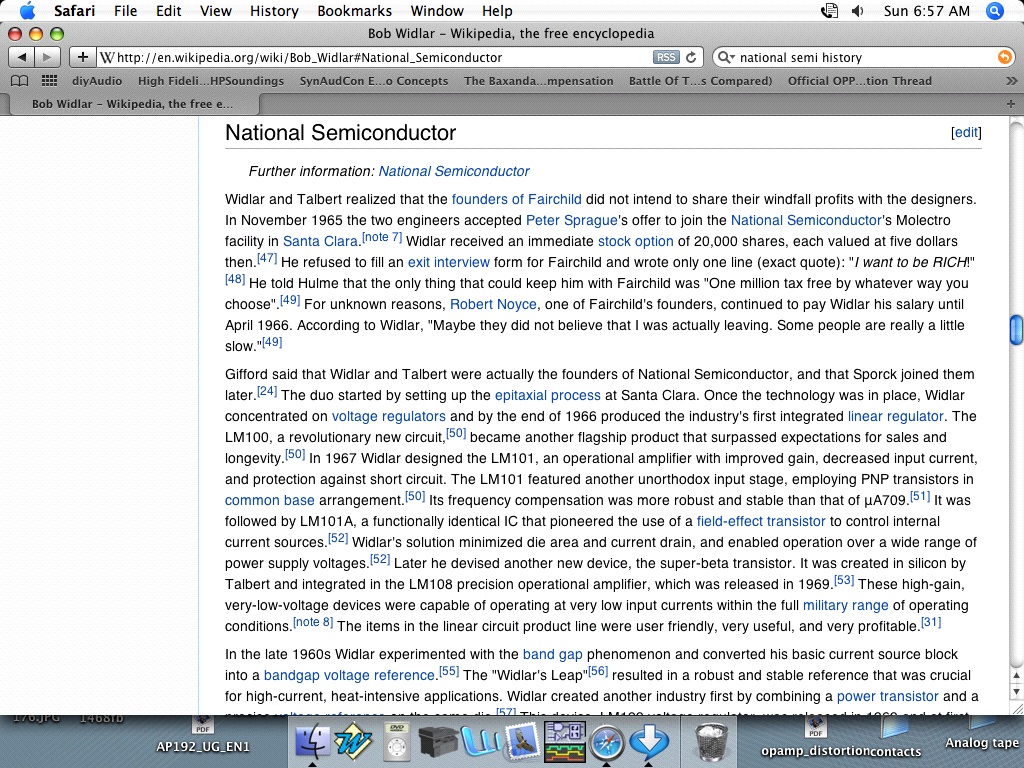Open the phone sync menu bar icon
This screenshot has height=768, width=1024.
(829, 10)
